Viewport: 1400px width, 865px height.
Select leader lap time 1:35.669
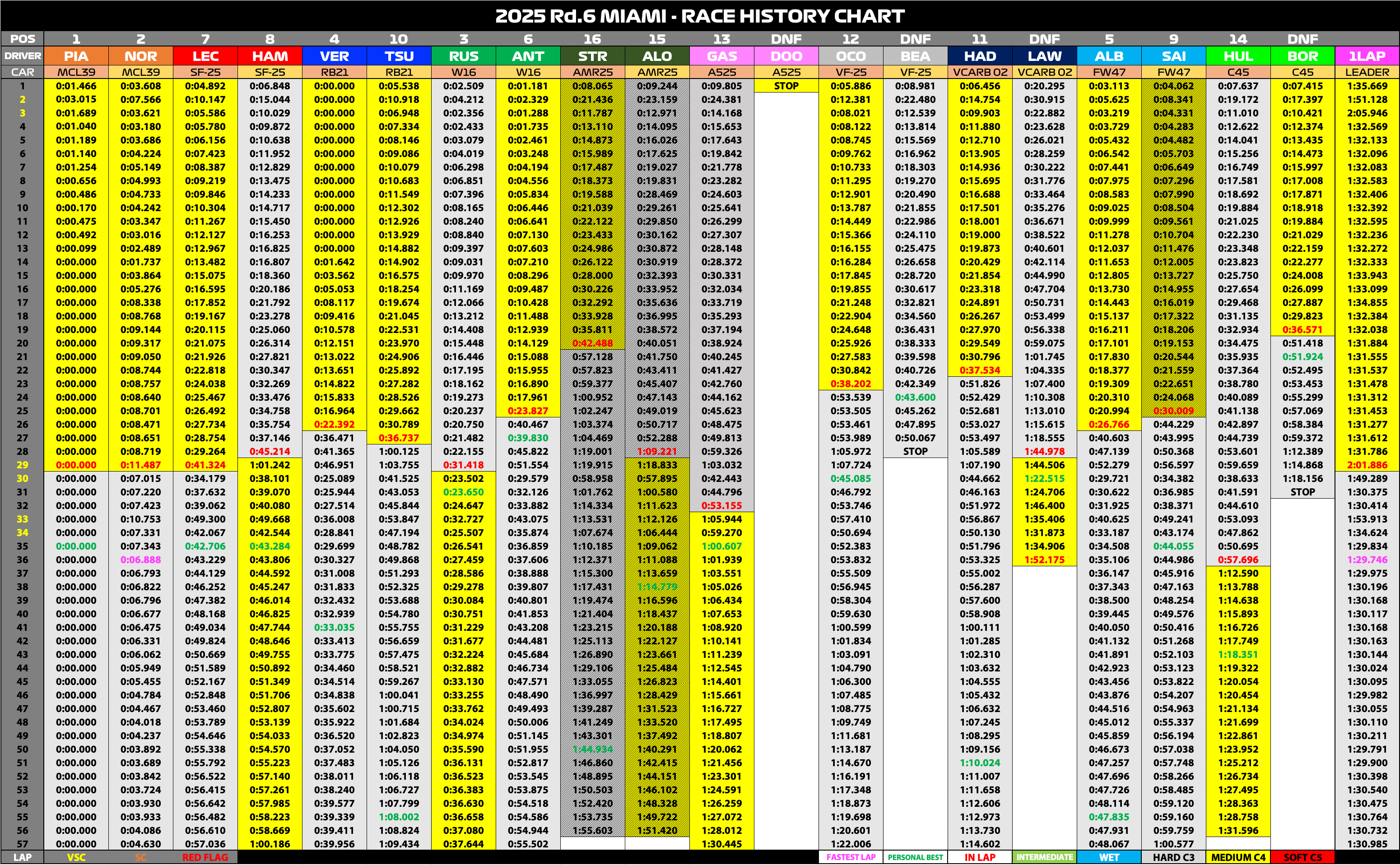click(1367, 86)
